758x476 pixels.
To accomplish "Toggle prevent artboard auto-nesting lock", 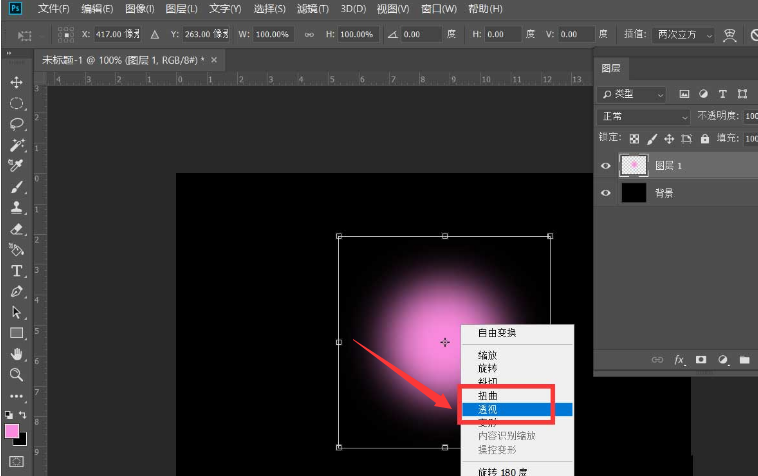I will pos(686,139).
